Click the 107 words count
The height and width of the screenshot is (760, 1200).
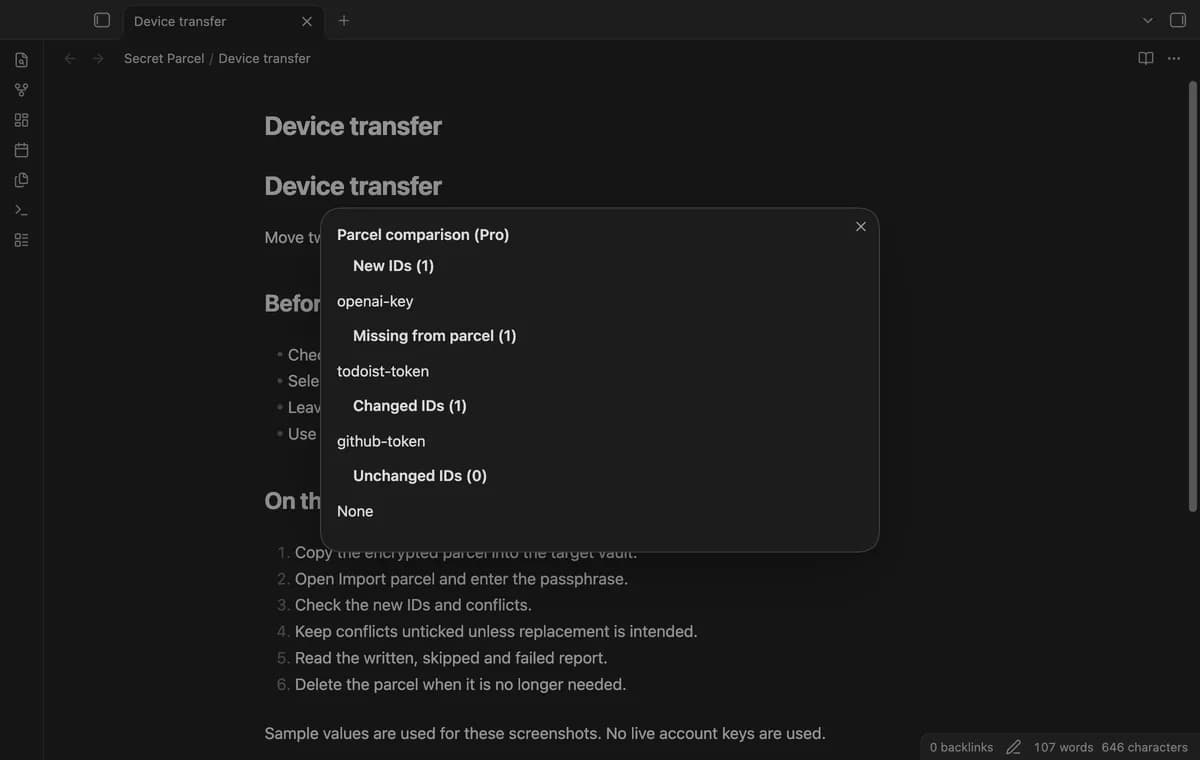coord(1063,747)
